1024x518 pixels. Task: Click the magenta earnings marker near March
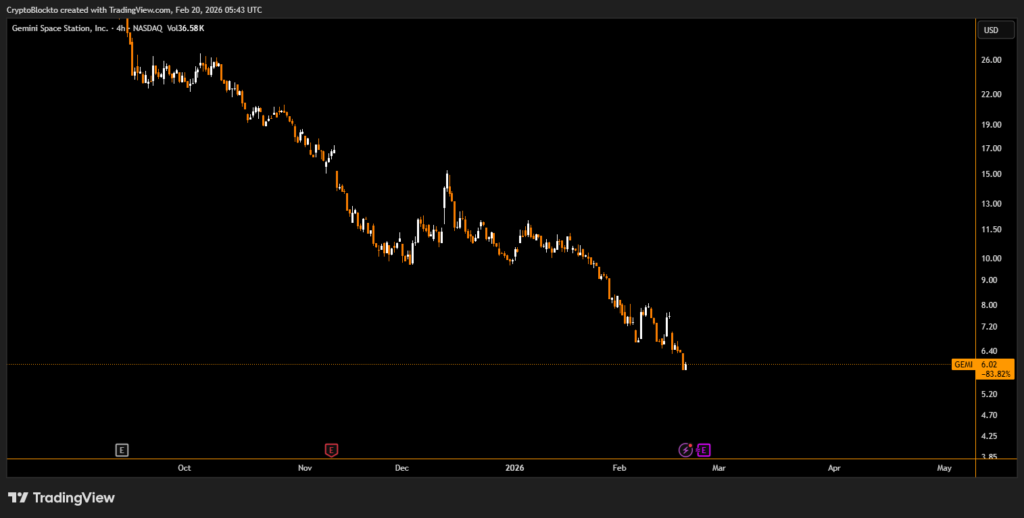click(704, 450)
